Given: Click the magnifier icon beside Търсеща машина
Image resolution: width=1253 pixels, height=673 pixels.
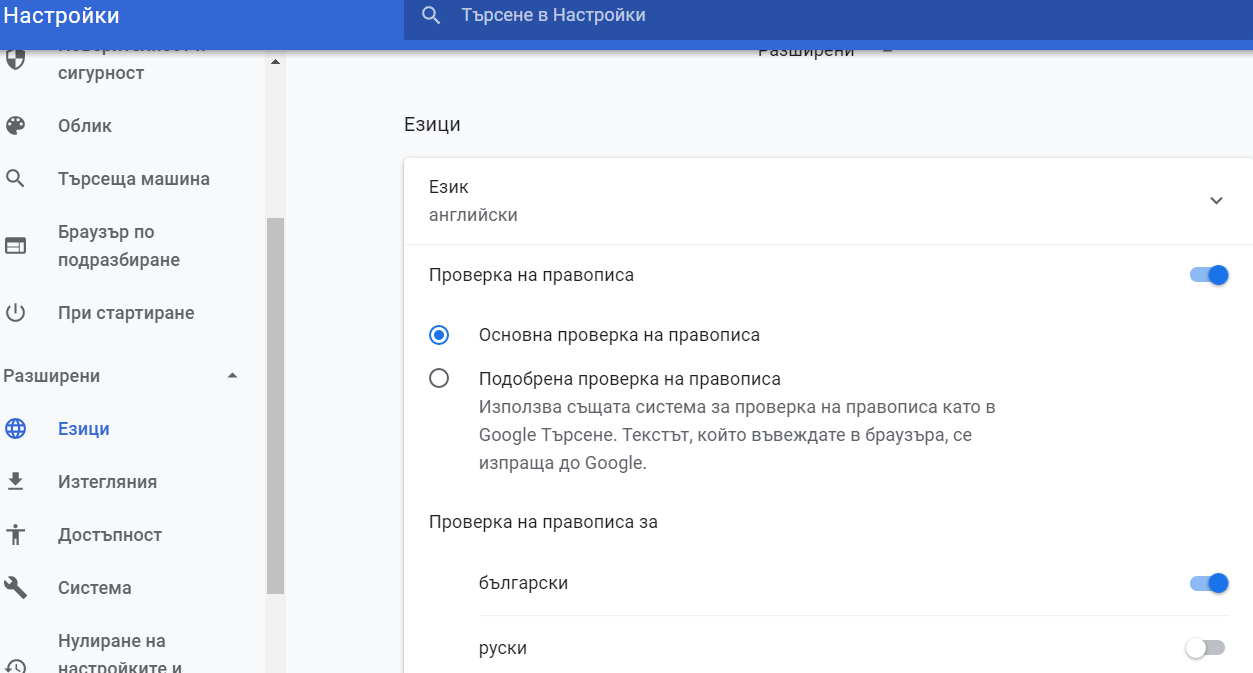Looking at the screenshot, I should tap(16, 179).
